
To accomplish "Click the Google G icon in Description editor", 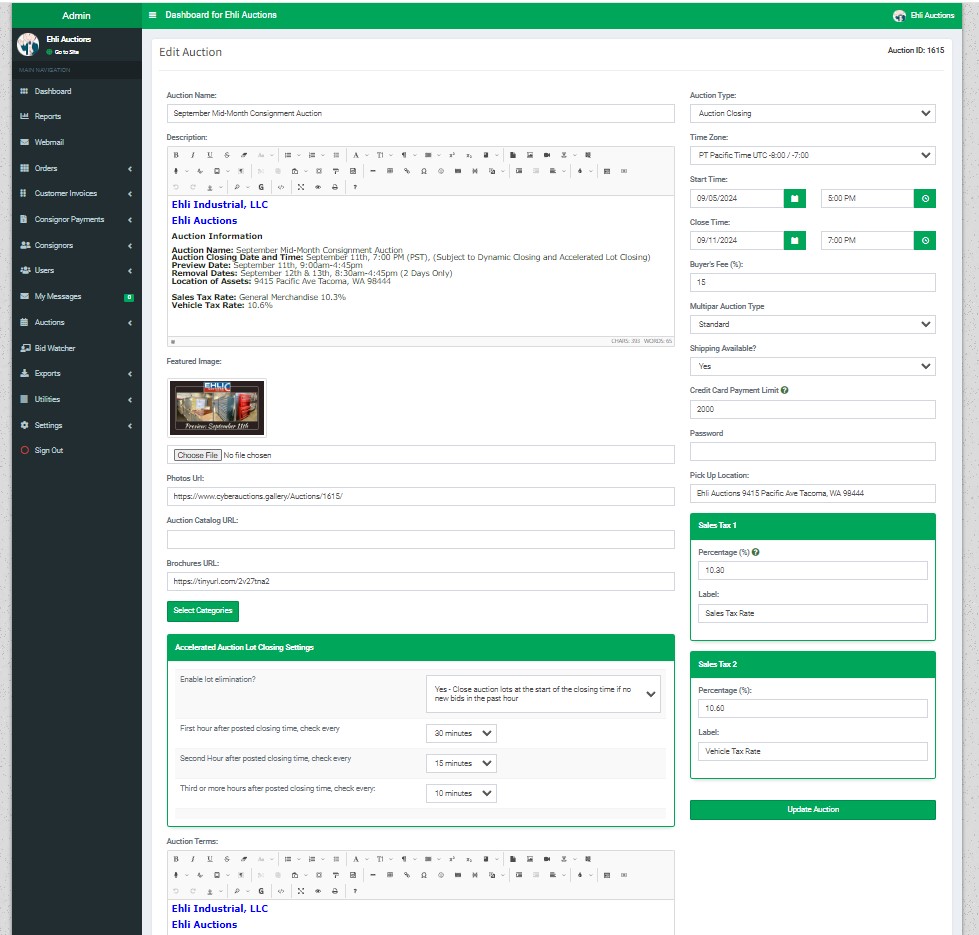I will tap(261, 187).
